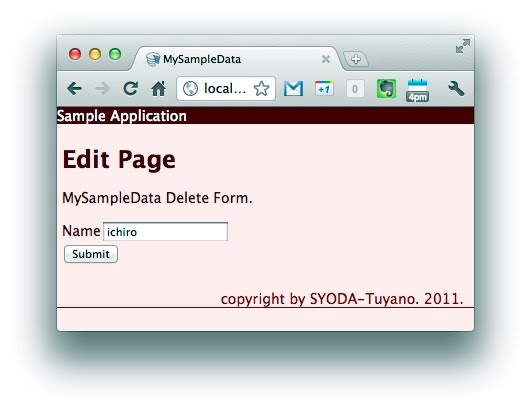The width and height of the screenshot is (531, 410).
Task: Open the wrench settings menu
Action: point(456,89)
